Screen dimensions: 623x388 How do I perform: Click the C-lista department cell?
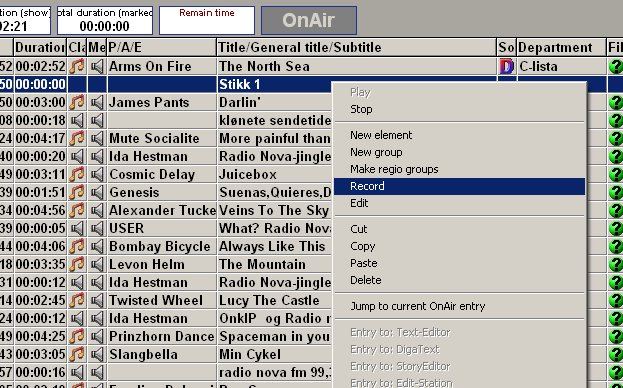pos(561,66)
